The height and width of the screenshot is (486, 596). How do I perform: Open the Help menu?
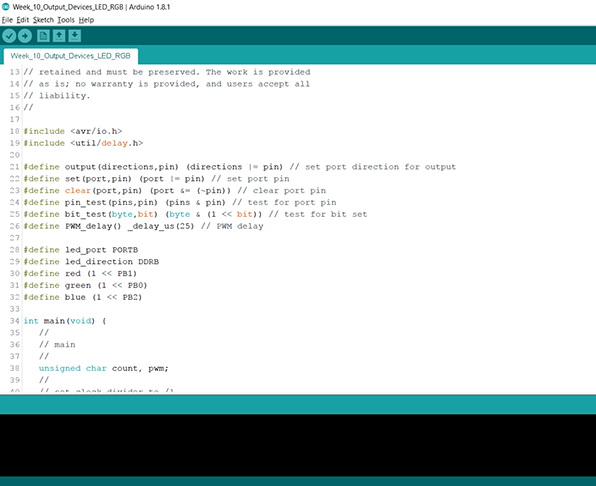pos(86,20)
